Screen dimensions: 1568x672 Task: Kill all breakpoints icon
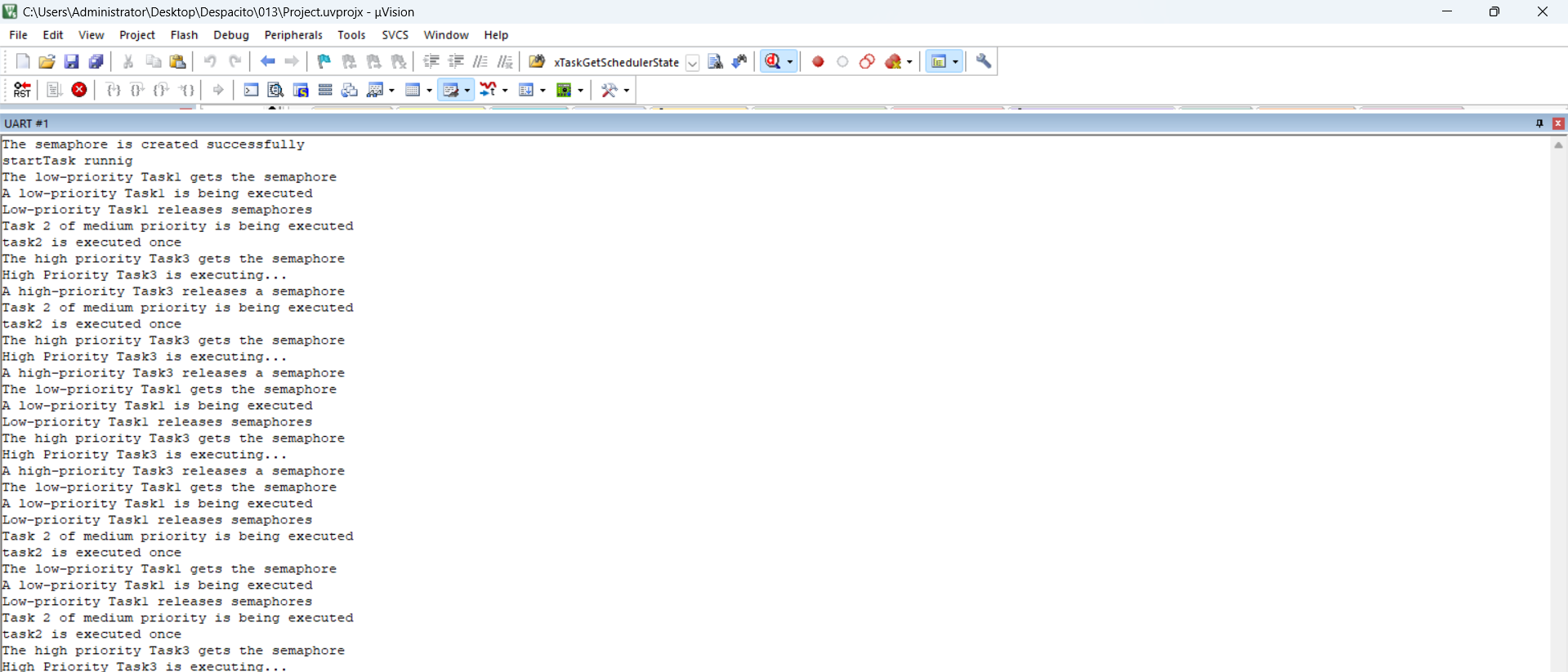pyautogui.click(x=893, y=61)
